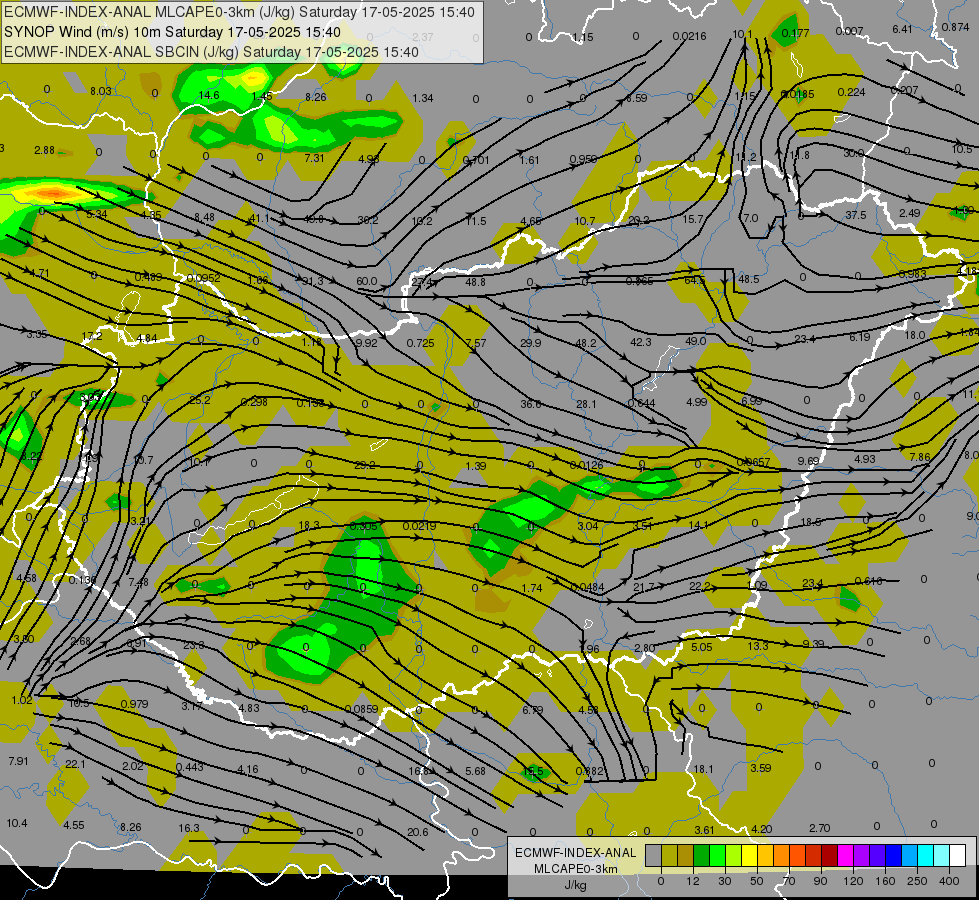Click the map value '3.59'
The width and height of the screenshot is (979, 900).
(x=760, y=768)
